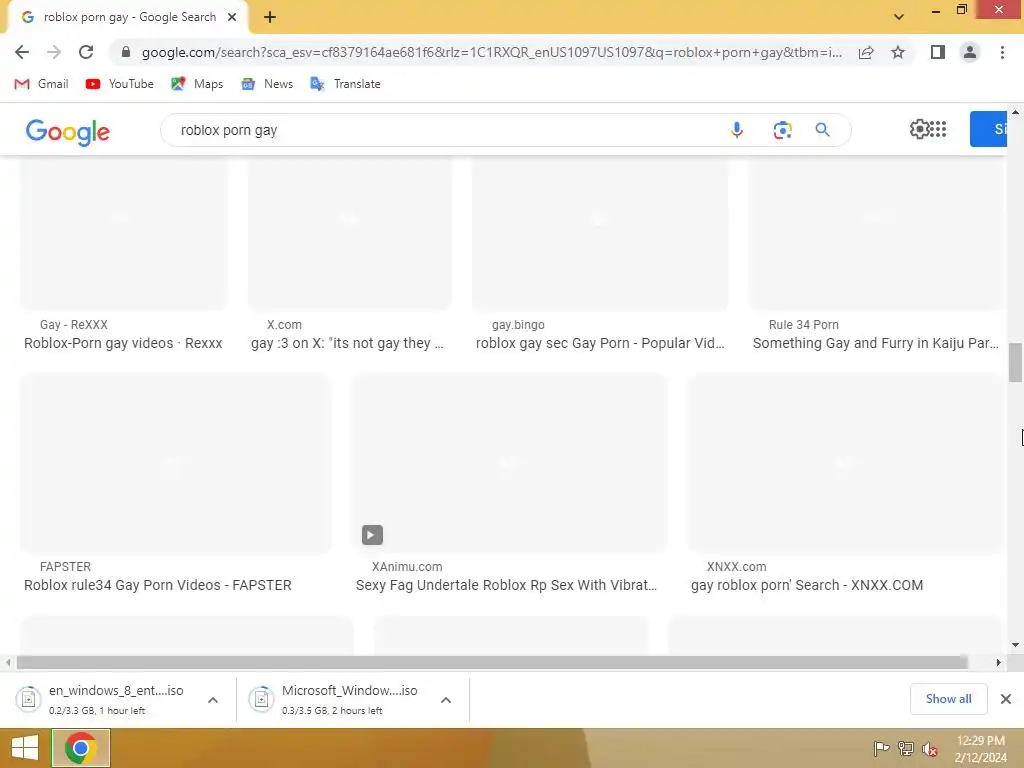Click the Chrome taskbar icon
Viewport: 1024px width, 768px height.
click(81, 748)
